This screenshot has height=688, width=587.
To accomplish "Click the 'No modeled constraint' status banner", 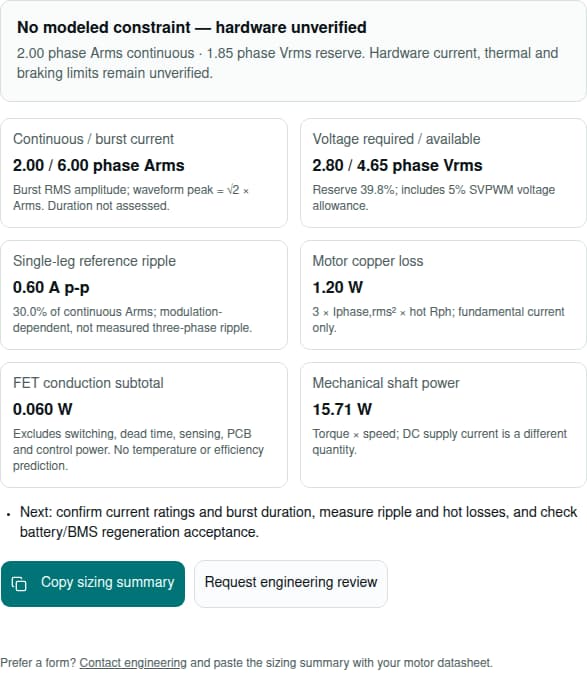I will (x=293, y=51).
